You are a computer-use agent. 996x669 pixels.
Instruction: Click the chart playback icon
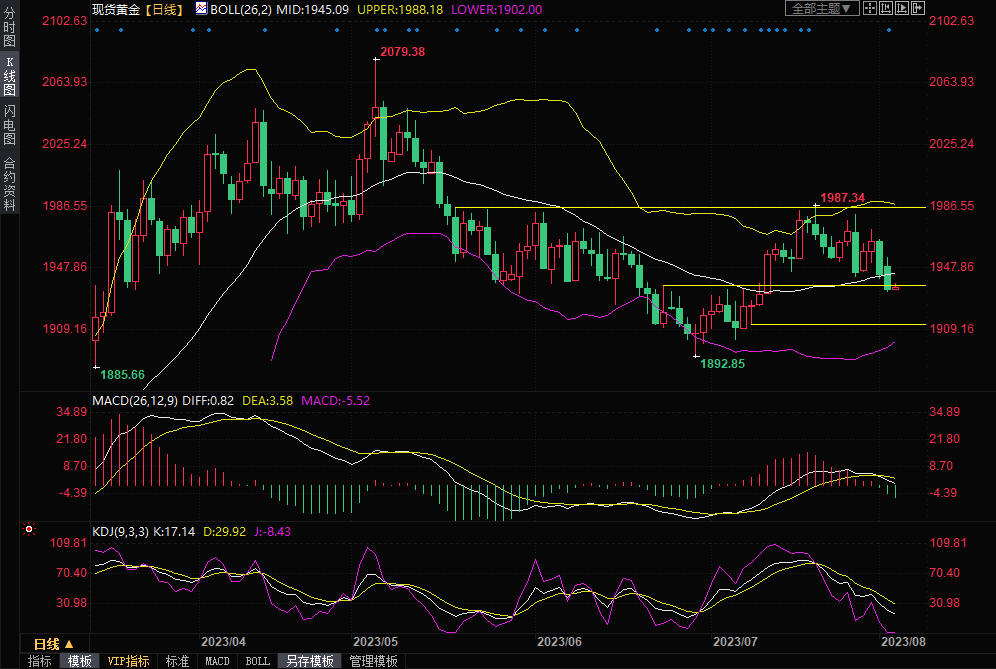[902, 8]
